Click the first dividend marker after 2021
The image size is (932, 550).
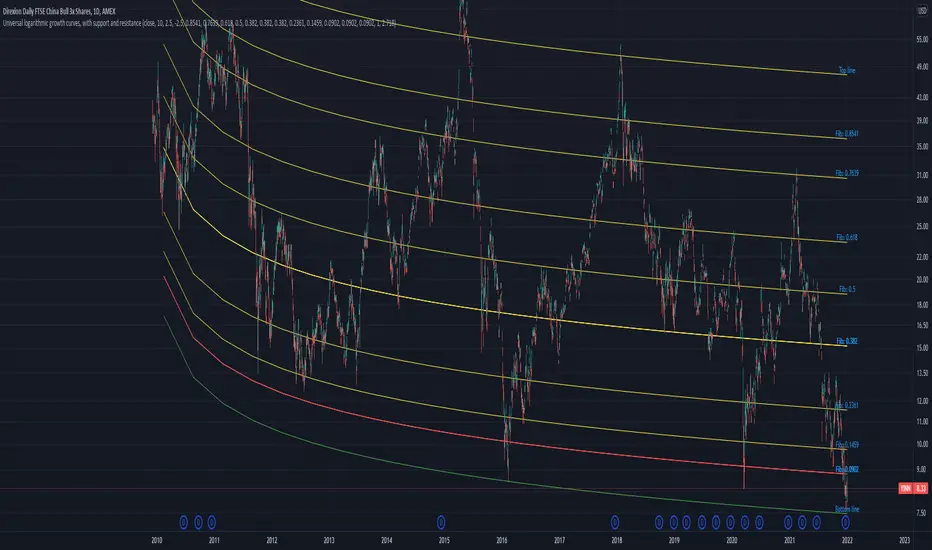[x=802, y=523]
